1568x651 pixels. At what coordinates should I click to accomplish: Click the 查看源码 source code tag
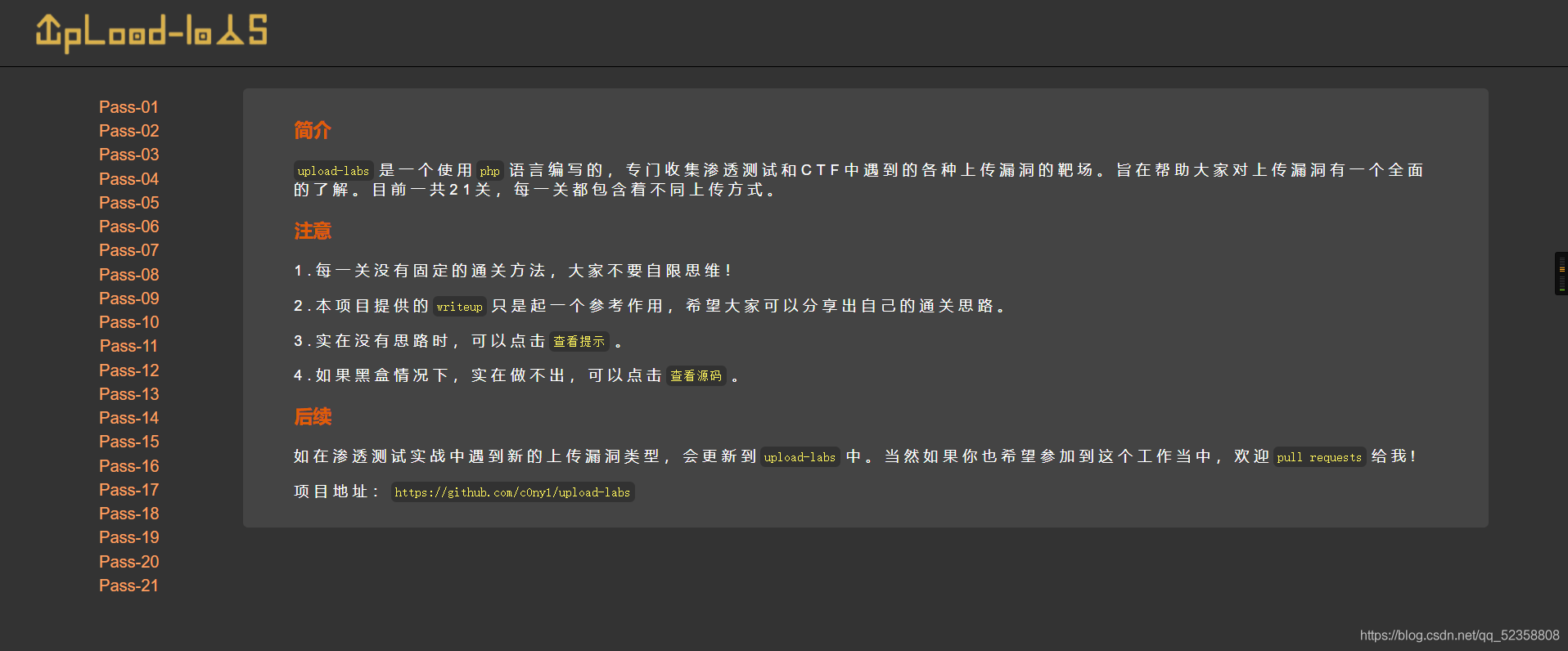(696, 376)
